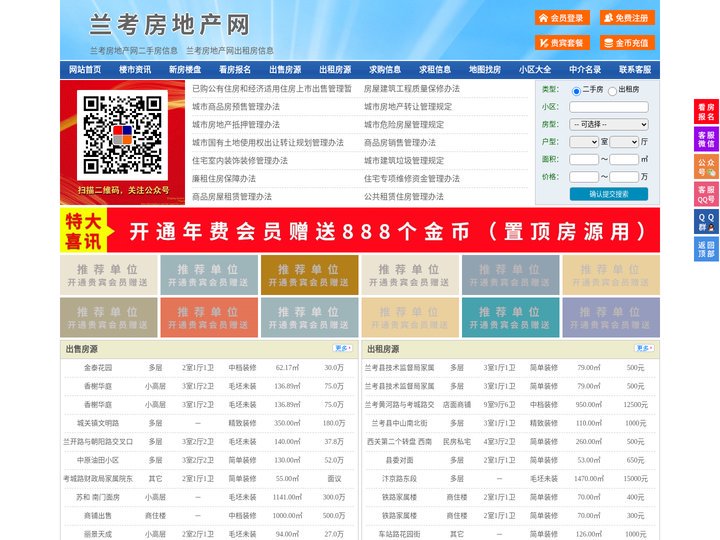Open the 公共租赁住房管理办法 link
720x540 pixels.
point(404,197)
